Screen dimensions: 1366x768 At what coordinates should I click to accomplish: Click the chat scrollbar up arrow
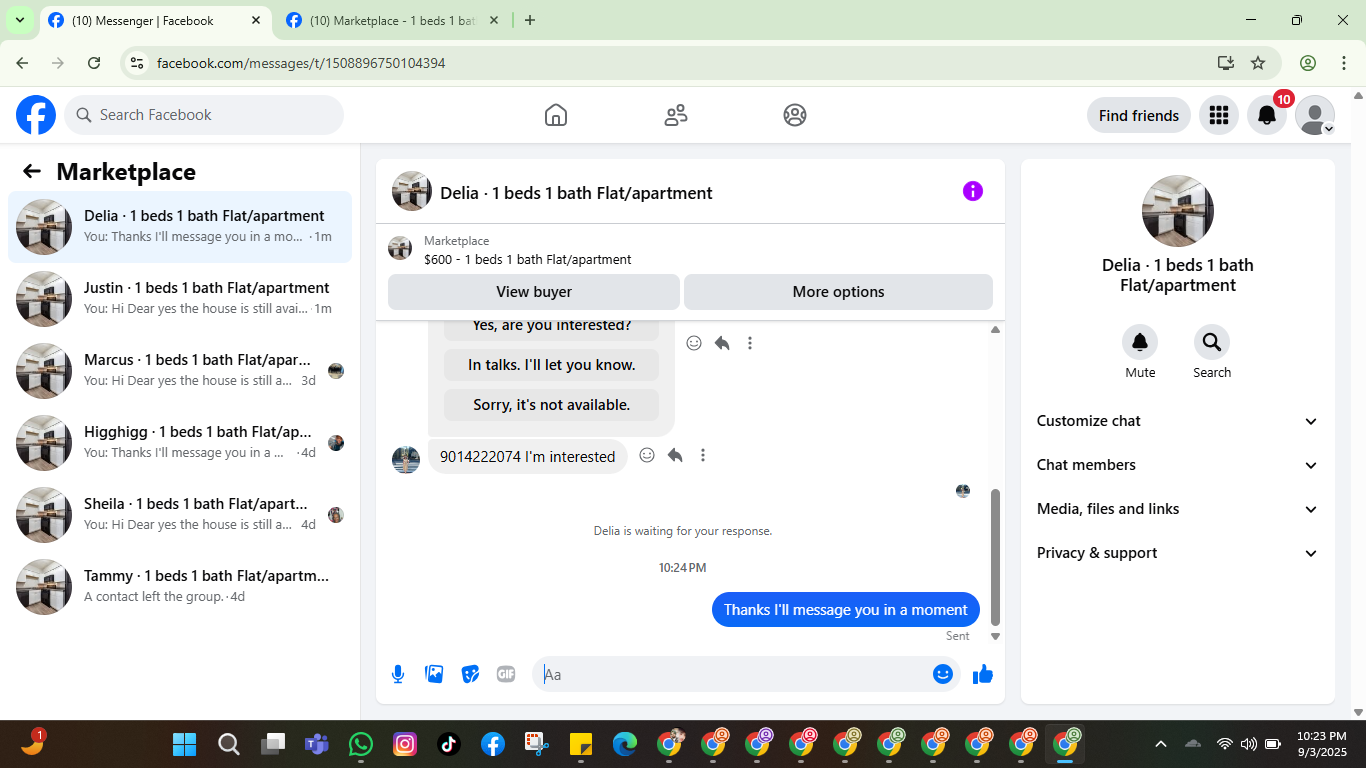point(995,330)
